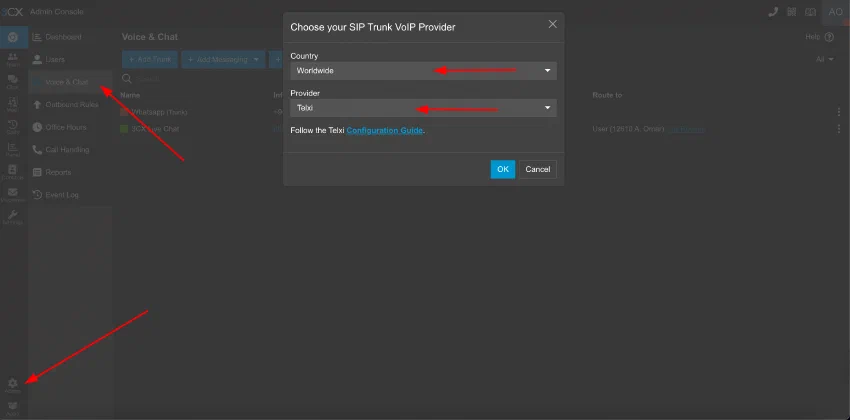Click the Outbound Rules up-arrow icon

[37, 105]
